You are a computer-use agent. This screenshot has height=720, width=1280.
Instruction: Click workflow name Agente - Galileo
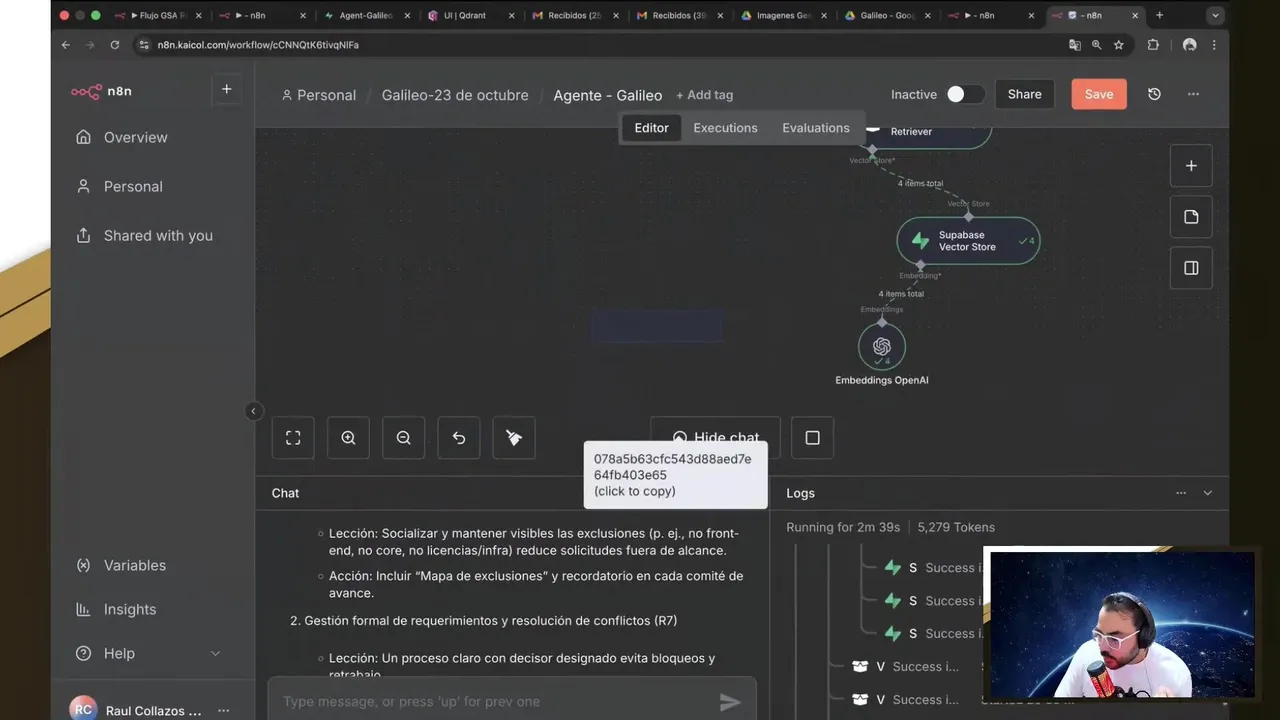(x=608, y=95)
